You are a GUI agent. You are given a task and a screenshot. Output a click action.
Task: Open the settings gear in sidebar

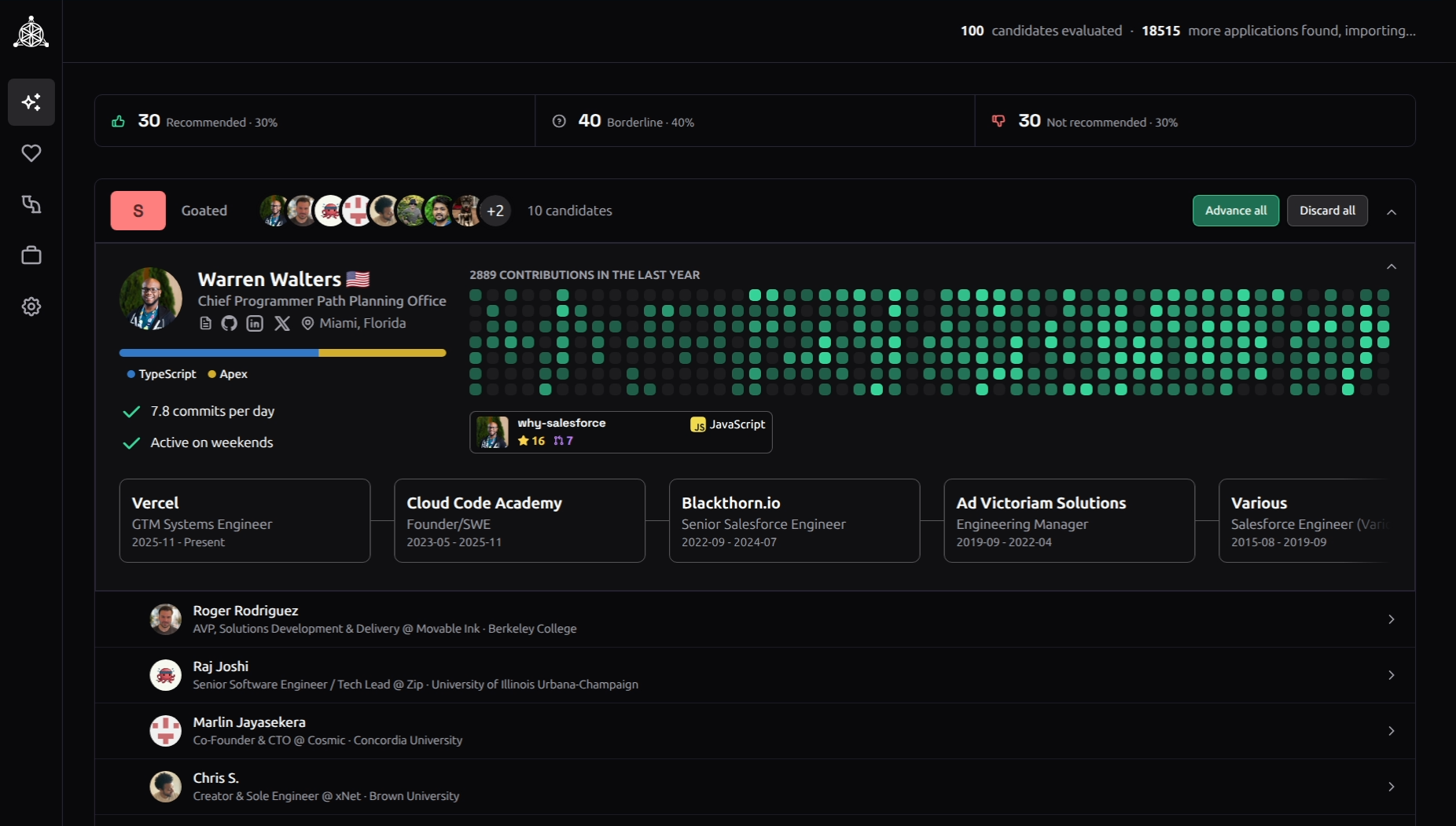coord(31,307)
